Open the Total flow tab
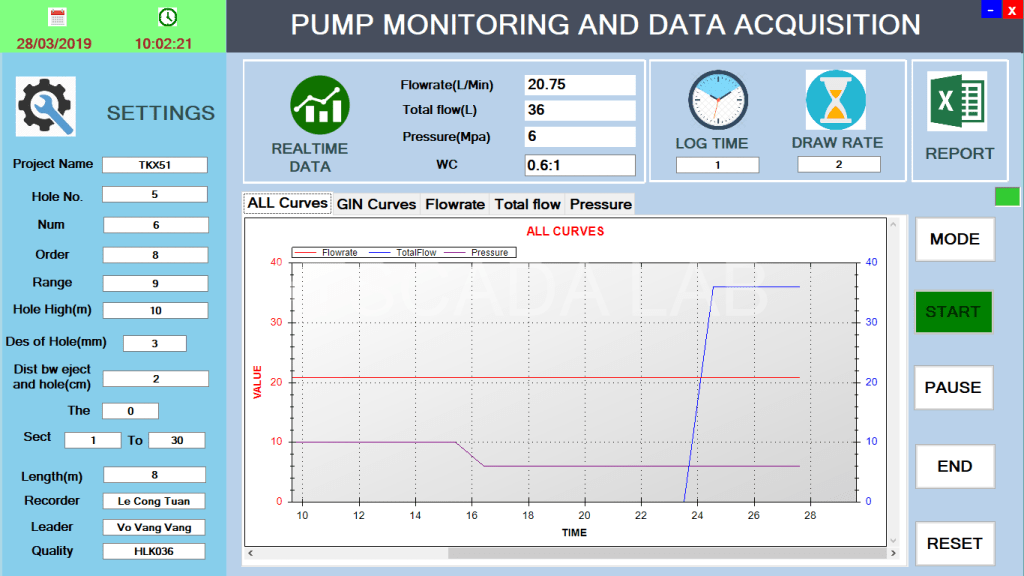Image resolution: width=1024 pixels, height=576 pixels. 527,204
